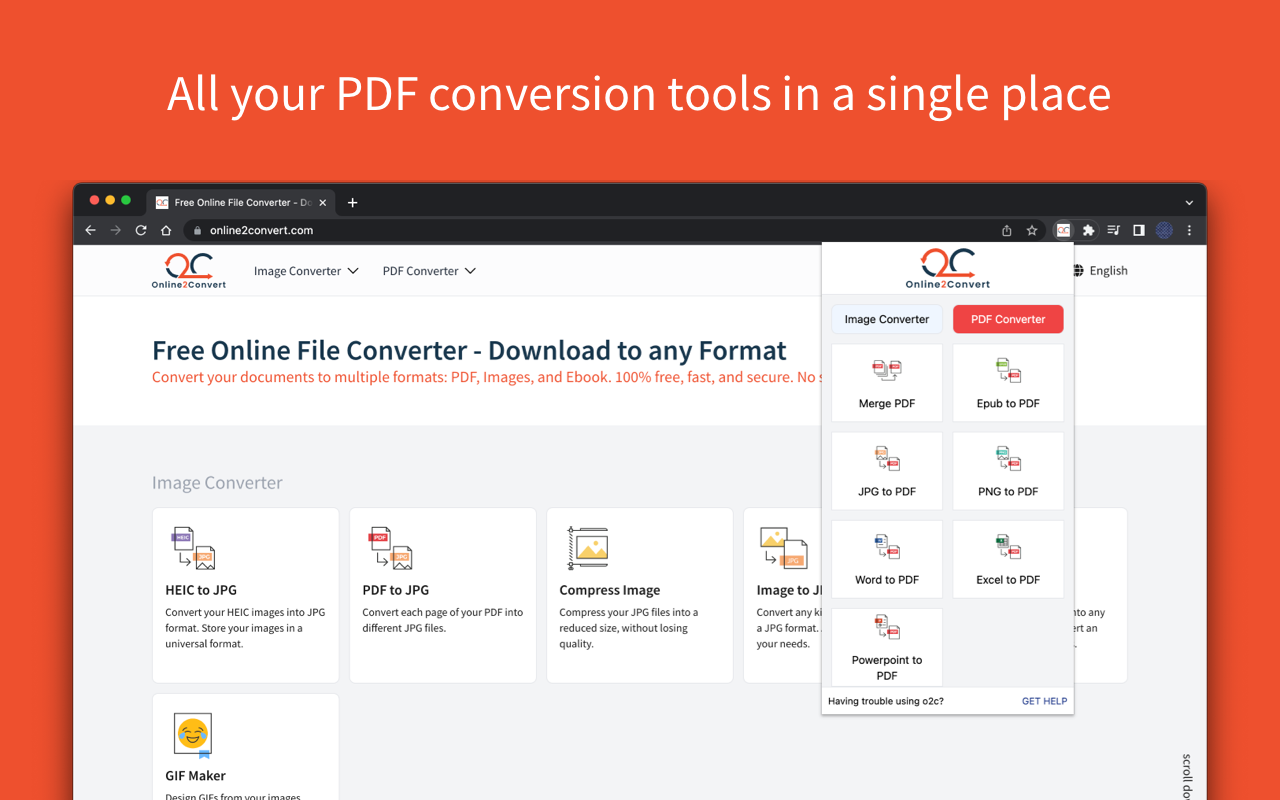Click the "Having trouble using o2c?" text
1280x800 pixels.
coord(886,701)
